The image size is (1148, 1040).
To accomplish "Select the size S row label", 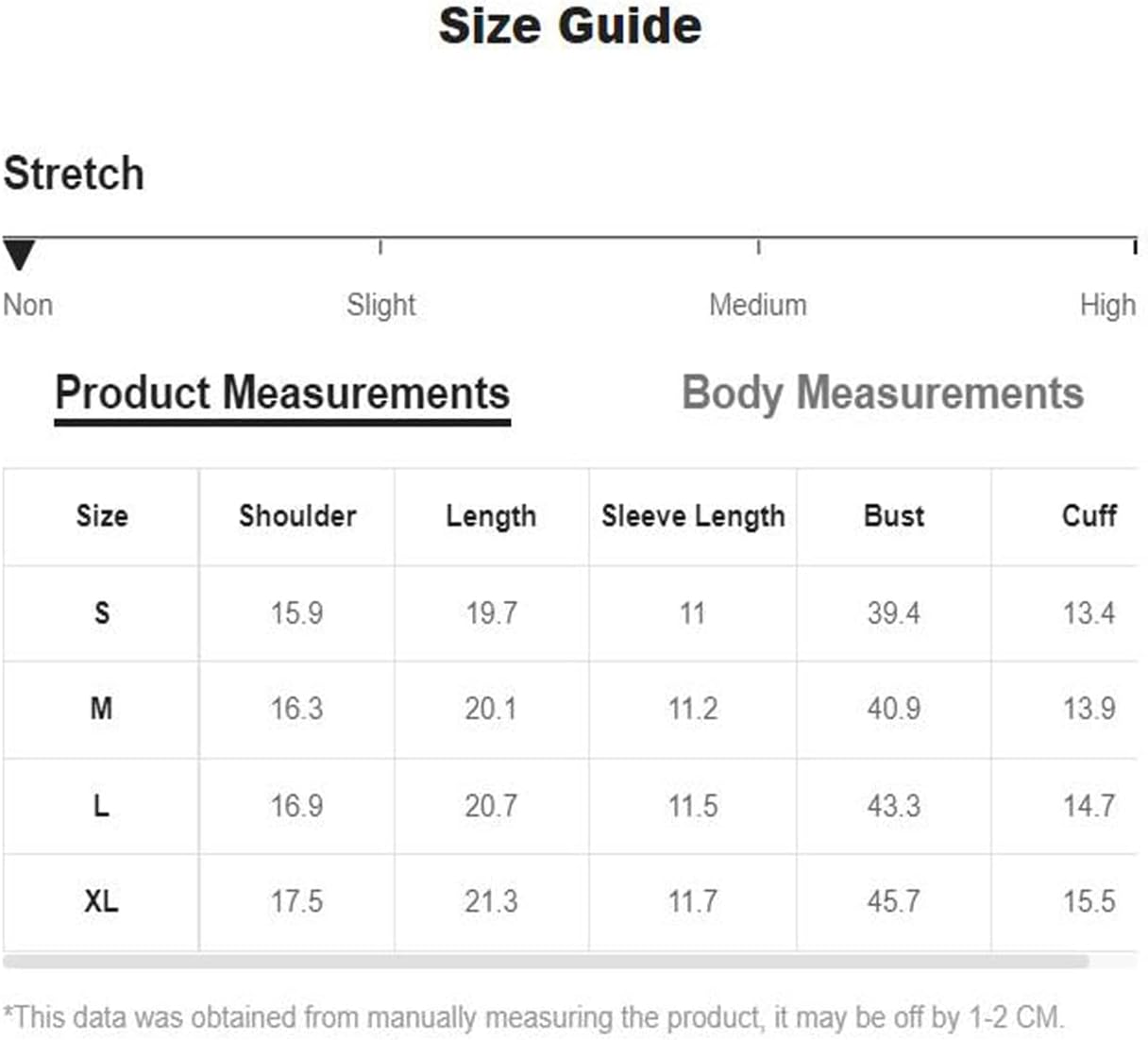I will 102,613.
